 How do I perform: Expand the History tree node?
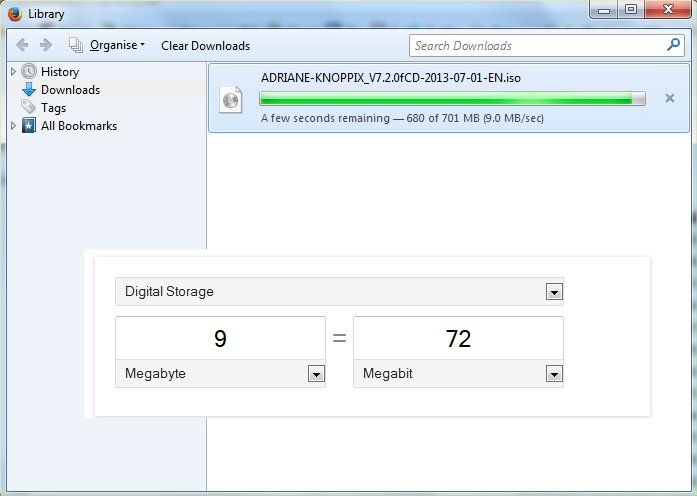(13, 72)
